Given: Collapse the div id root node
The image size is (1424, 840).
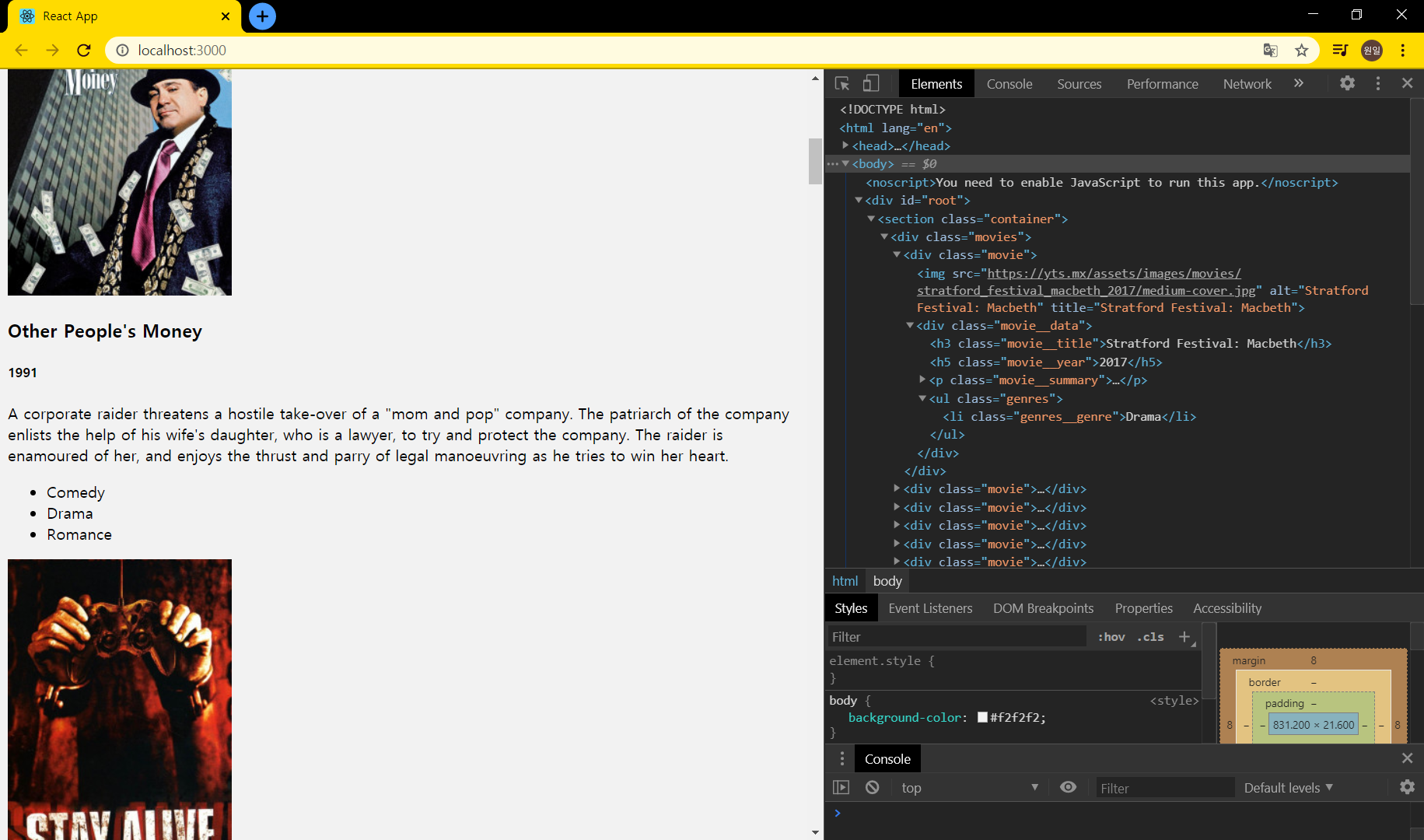Looking at the screenshot, I should pyautogui.click(x=859, y=201).
